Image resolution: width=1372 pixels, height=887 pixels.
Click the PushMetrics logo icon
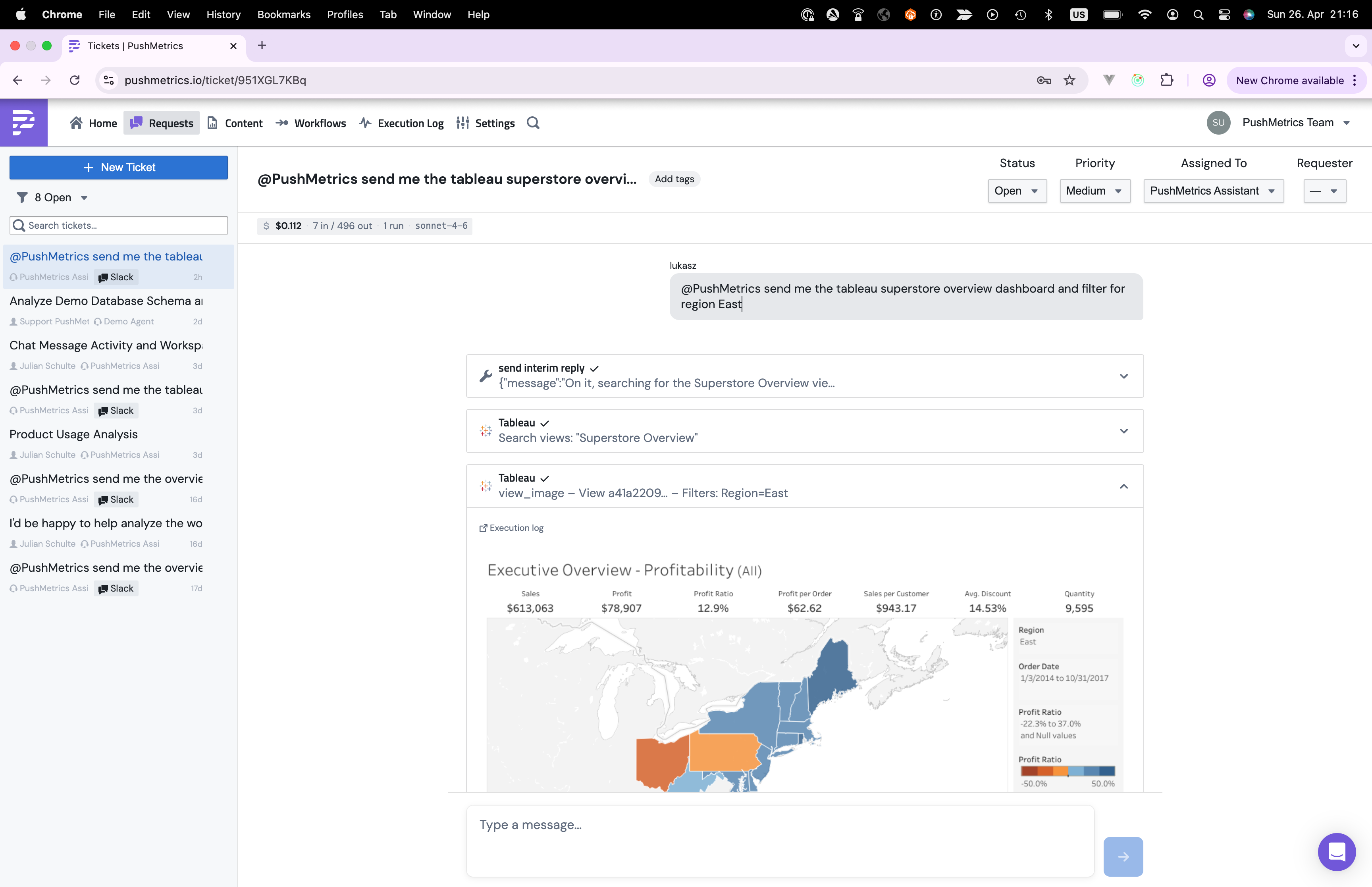tap(23, 123)
